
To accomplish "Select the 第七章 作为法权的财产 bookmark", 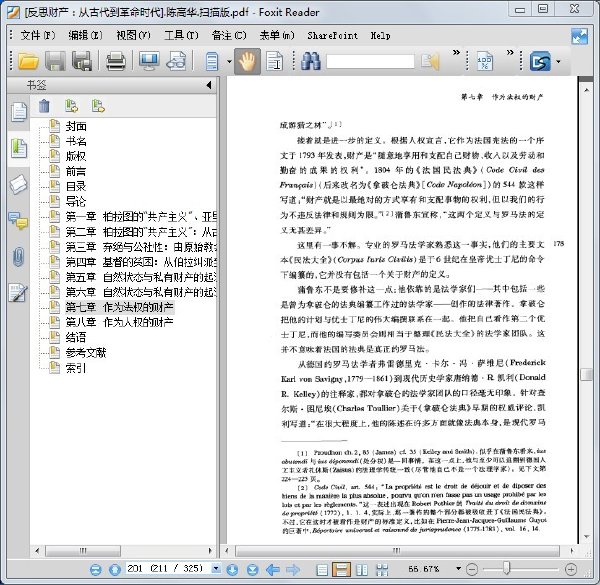I will click(x=119, y=307).
